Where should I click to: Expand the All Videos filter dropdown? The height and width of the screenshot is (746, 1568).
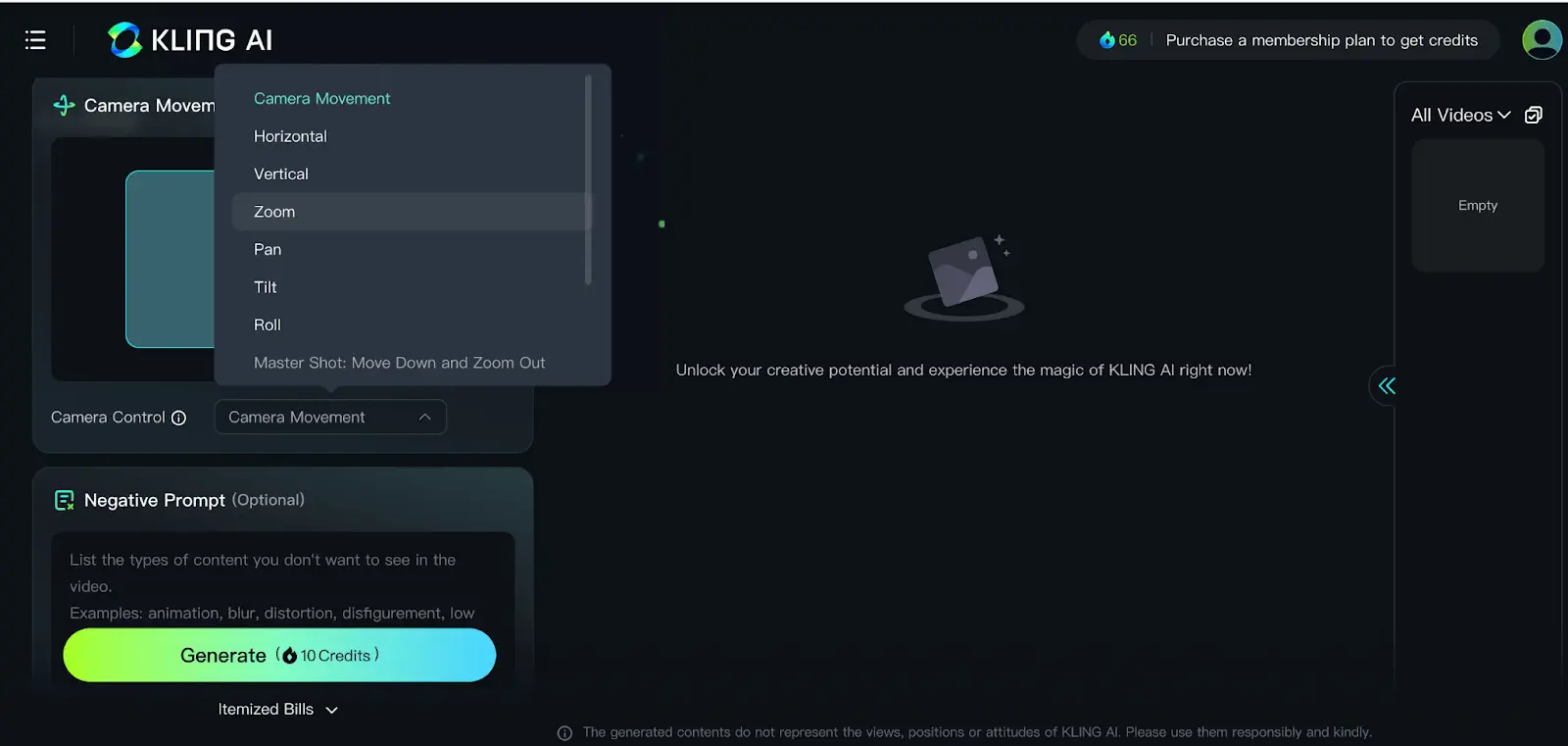(x=1461, y=115)
